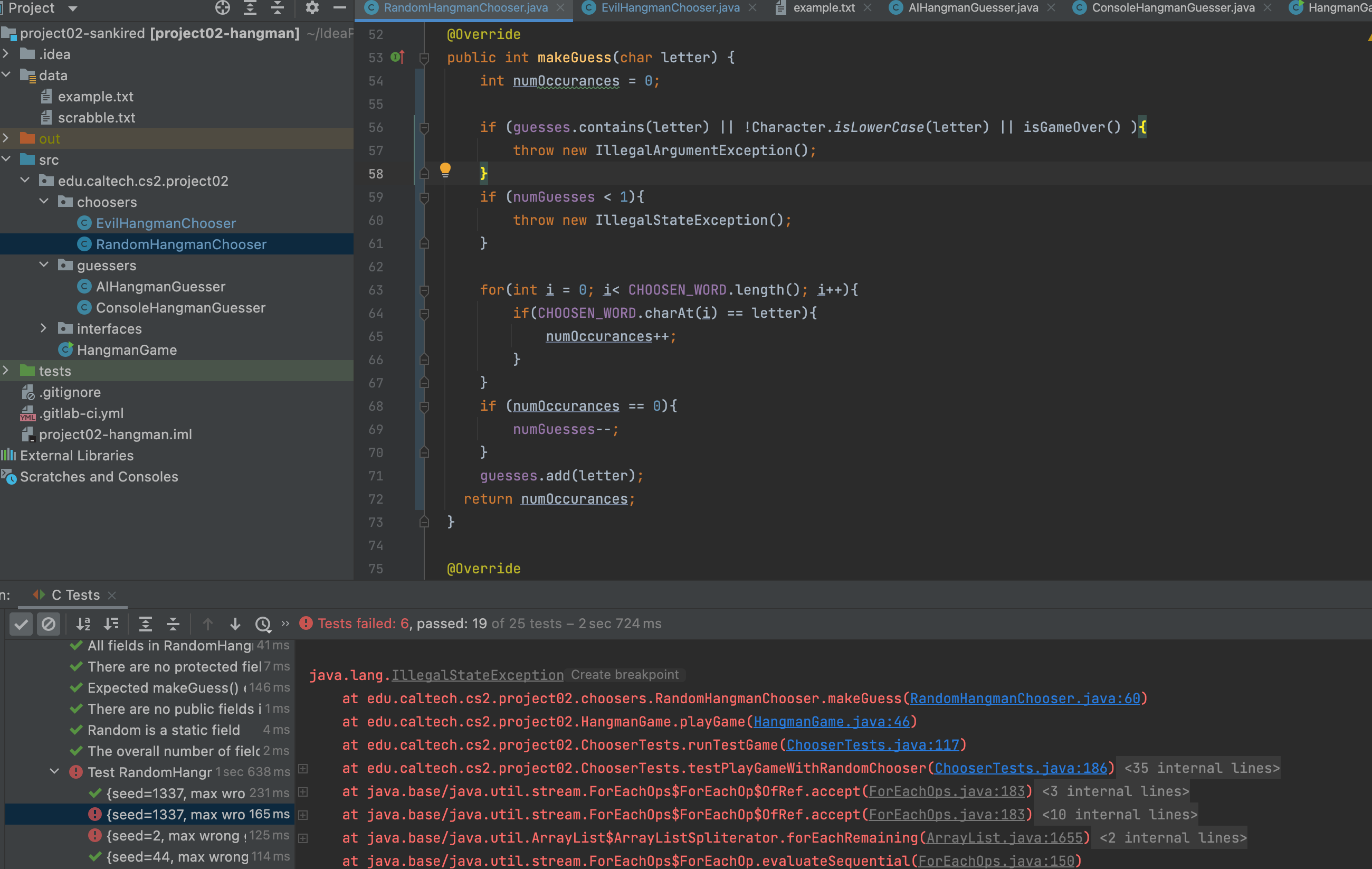
Task: Click override gutter icon on line 53
Action: coord(398,58)
